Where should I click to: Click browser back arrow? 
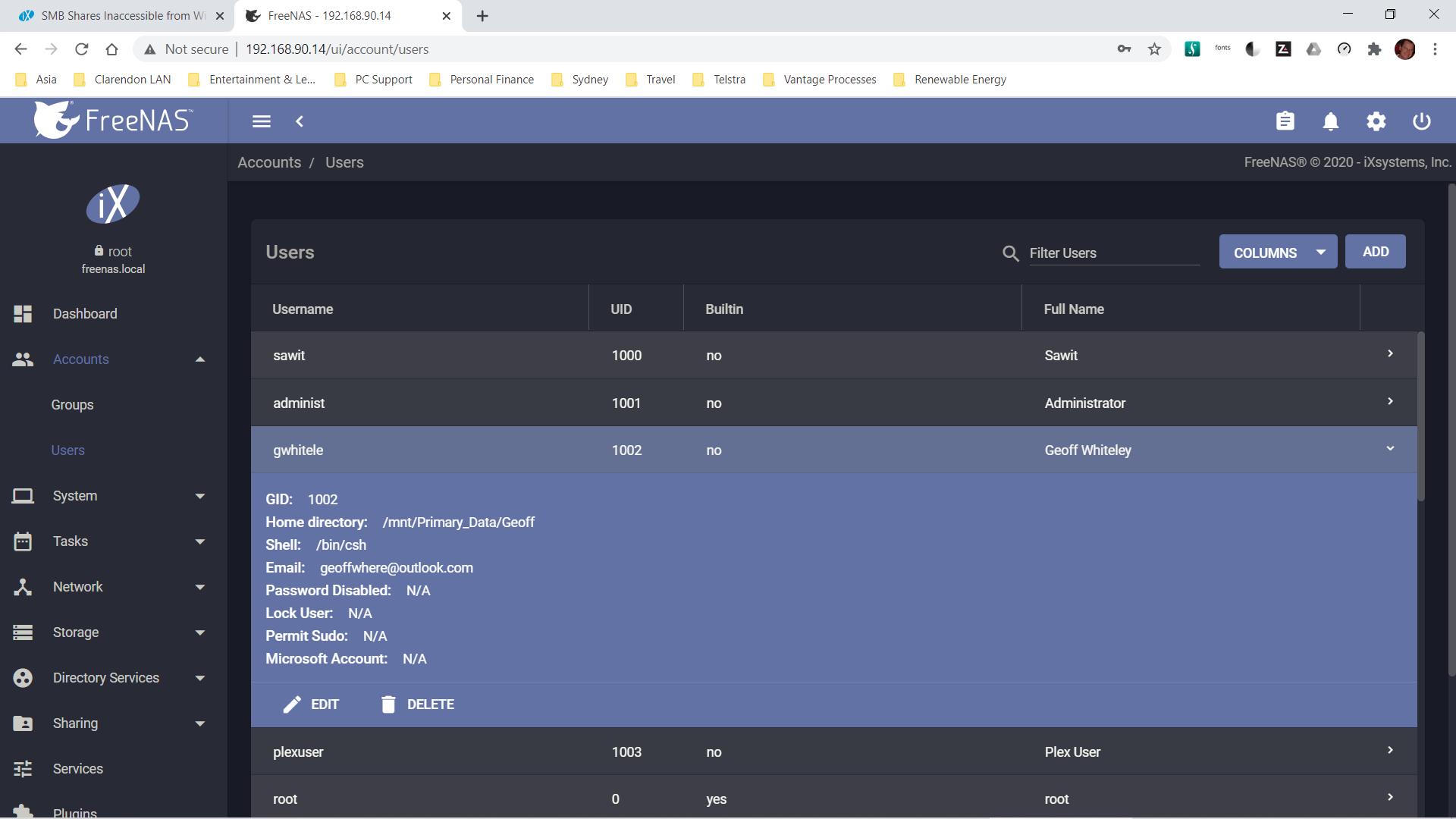pos(20,49)
